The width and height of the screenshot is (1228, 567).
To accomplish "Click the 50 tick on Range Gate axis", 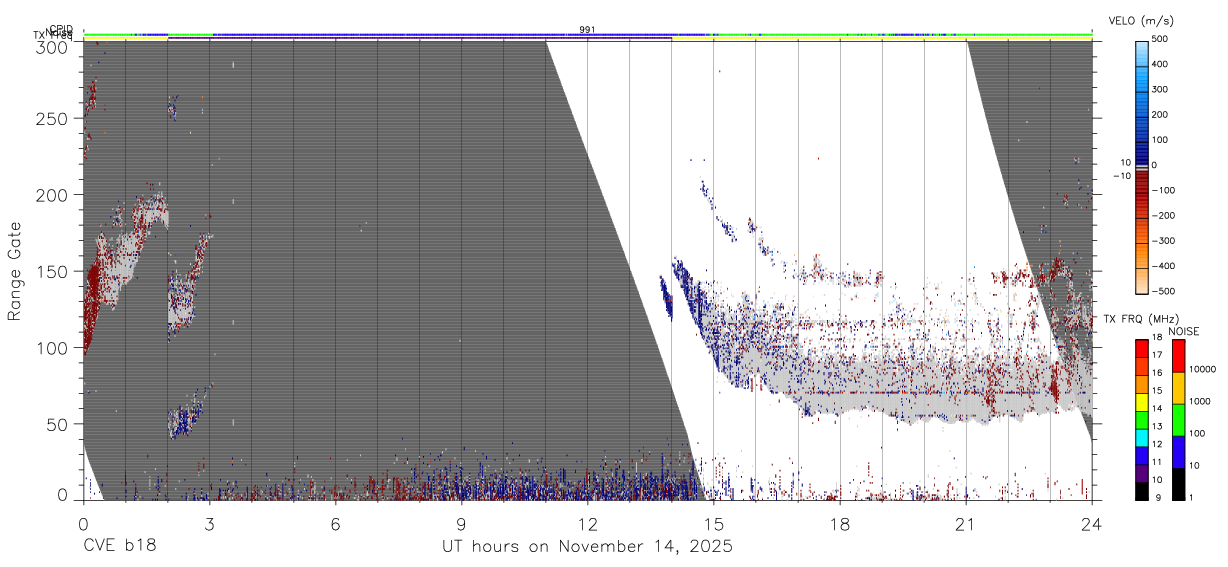I will pyautogui.click(x=57, y=424).
